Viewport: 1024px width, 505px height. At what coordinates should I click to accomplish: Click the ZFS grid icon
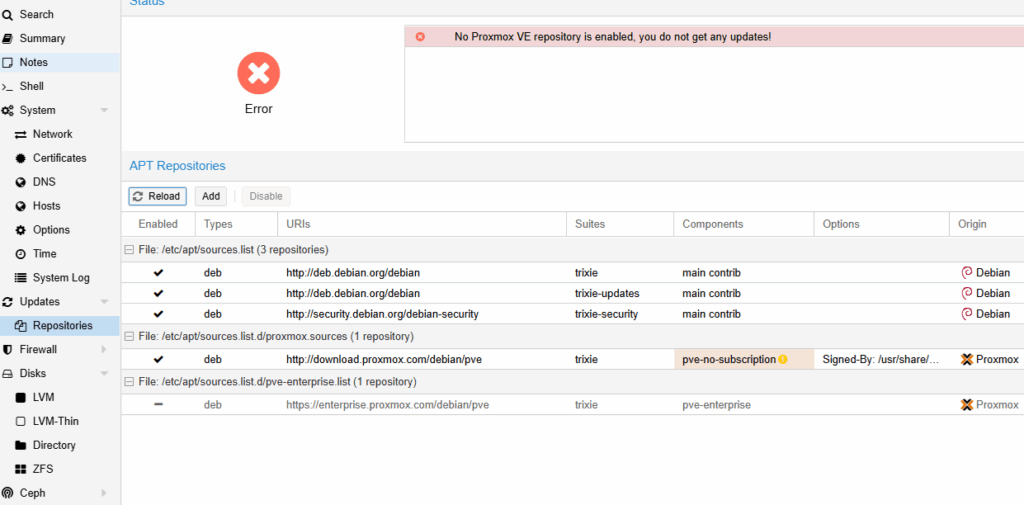point(20,469)
